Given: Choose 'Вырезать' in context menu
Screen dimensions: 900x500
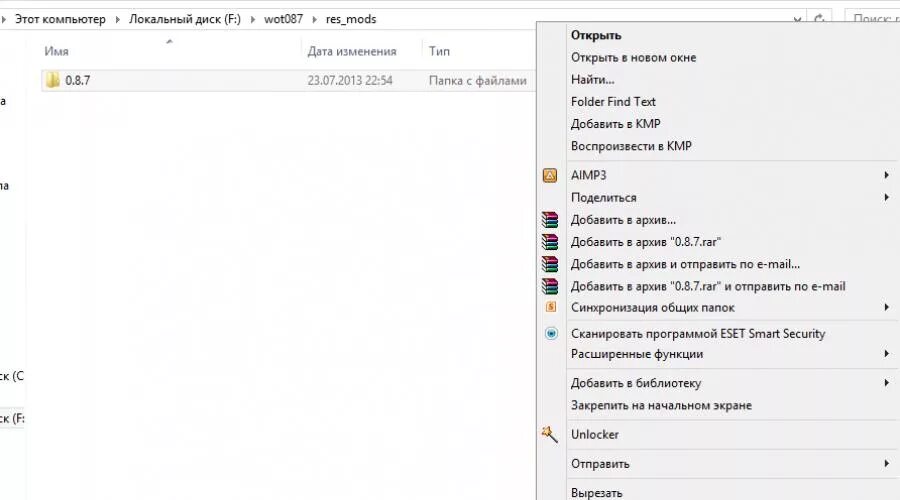Looking at the screenshot, I should 596,493.
